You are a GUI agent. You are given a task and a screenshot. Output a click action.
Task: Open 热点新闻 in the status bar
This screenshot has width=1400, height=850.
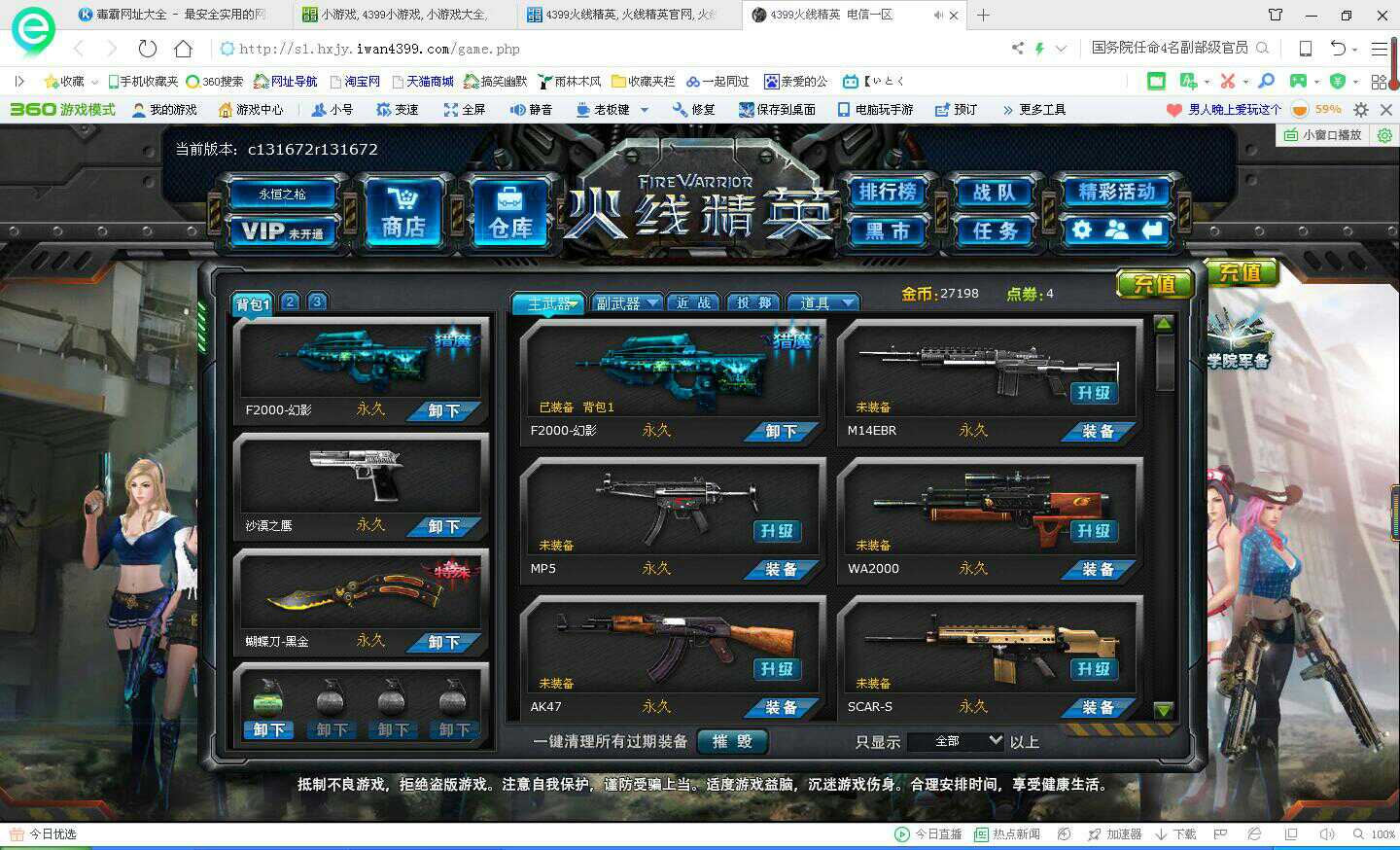[1007, 834]
